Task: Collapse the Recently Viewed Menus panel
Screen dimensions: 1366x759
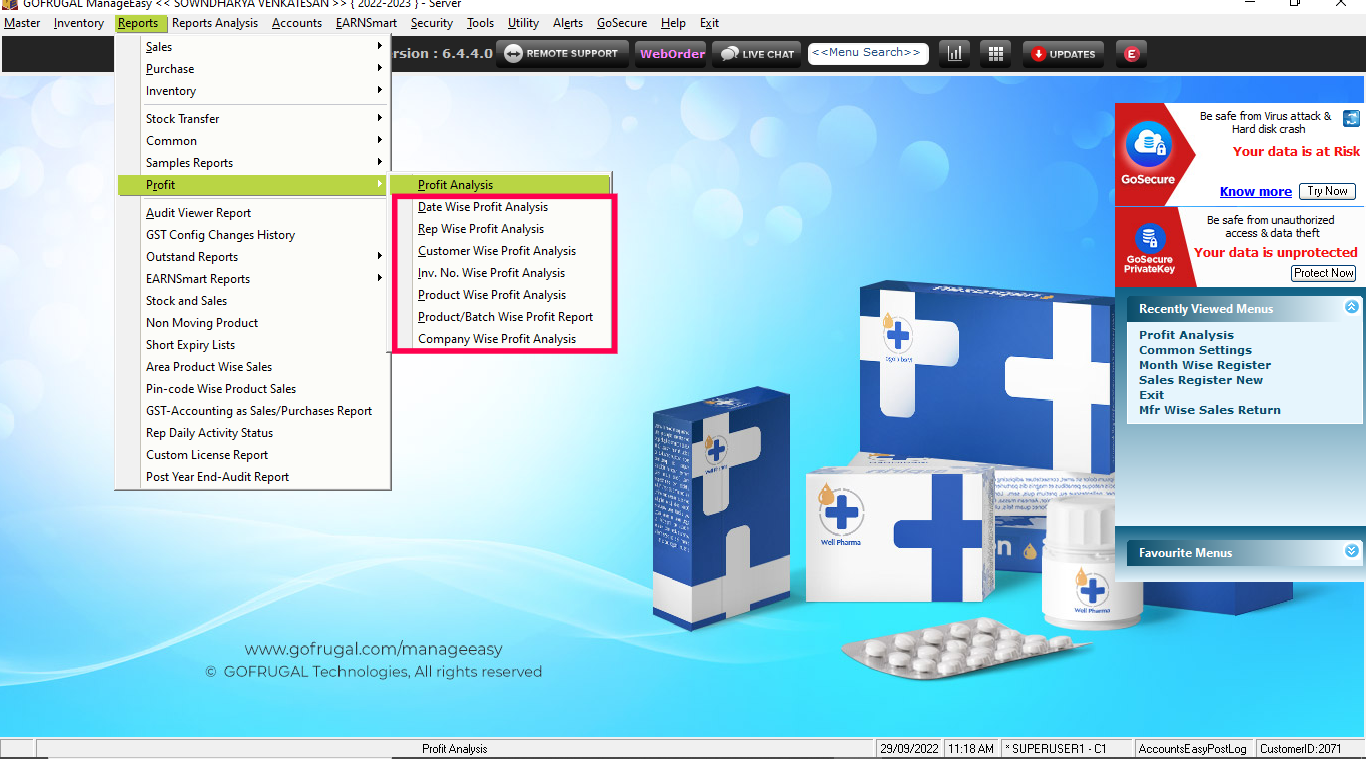Action: tap(1352, 307)
